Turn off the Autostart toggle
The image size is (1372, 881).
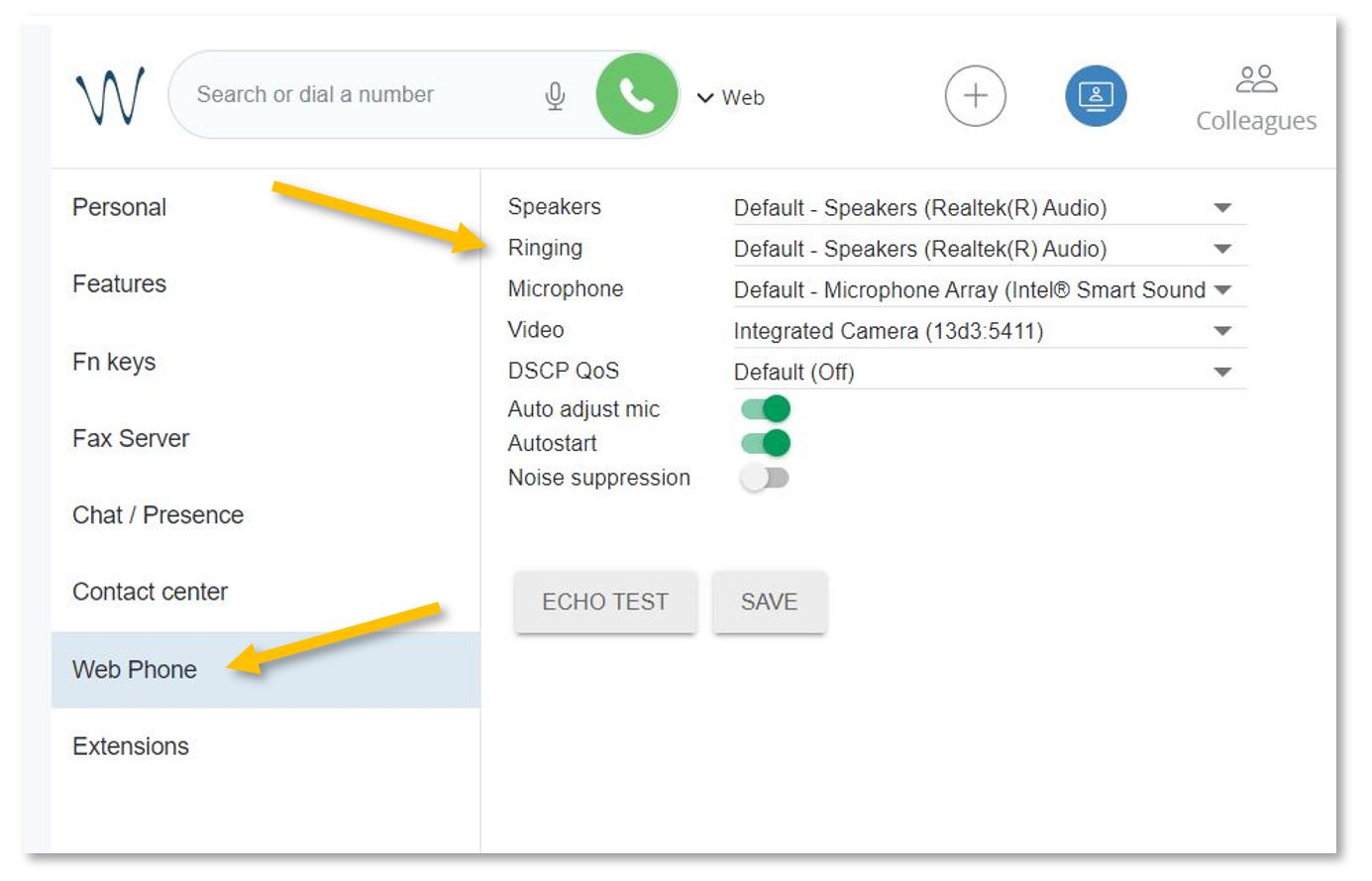(766, 443)
